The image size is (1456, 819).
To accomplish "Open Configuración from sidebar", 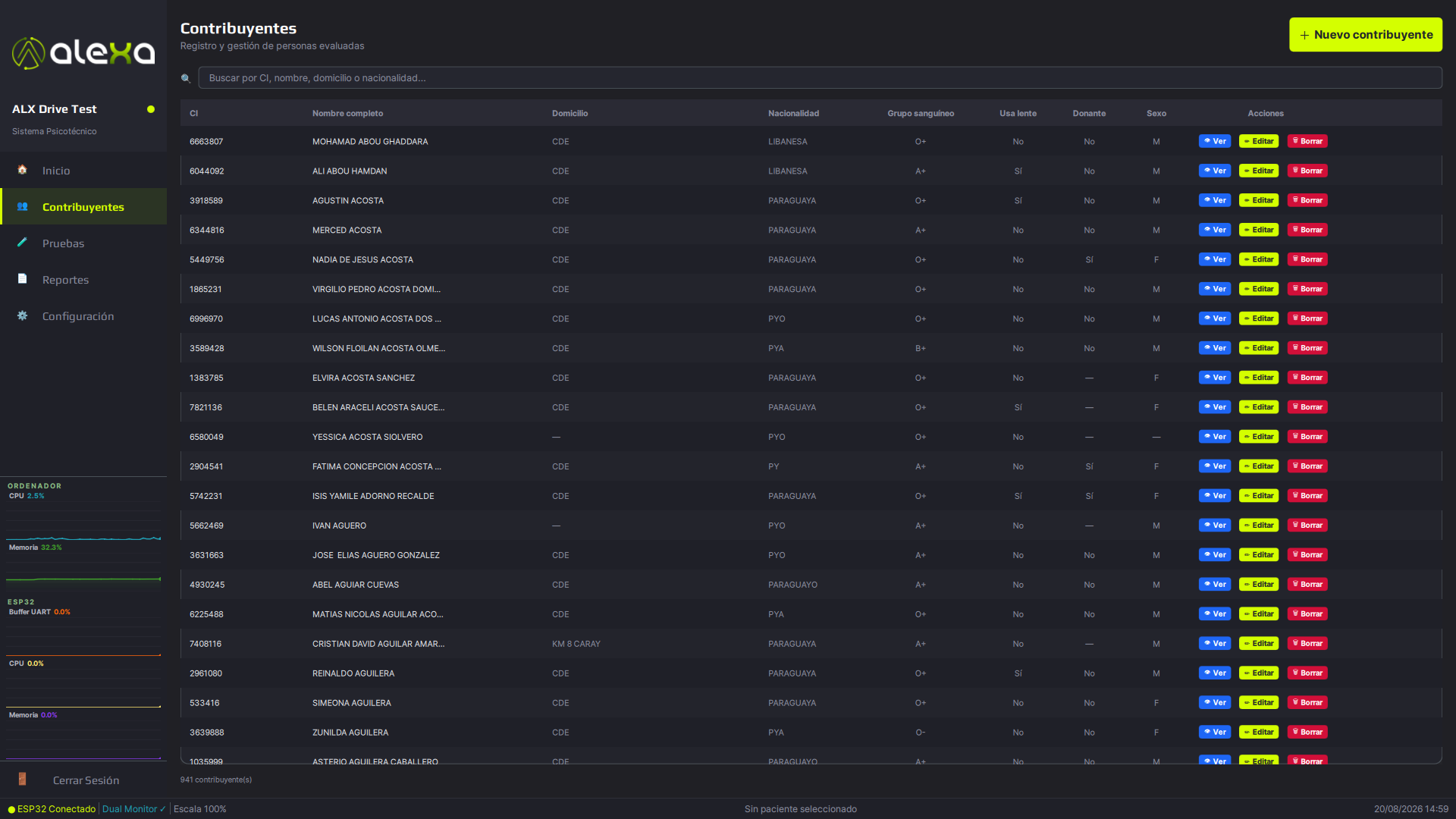I will pos(83,316).
